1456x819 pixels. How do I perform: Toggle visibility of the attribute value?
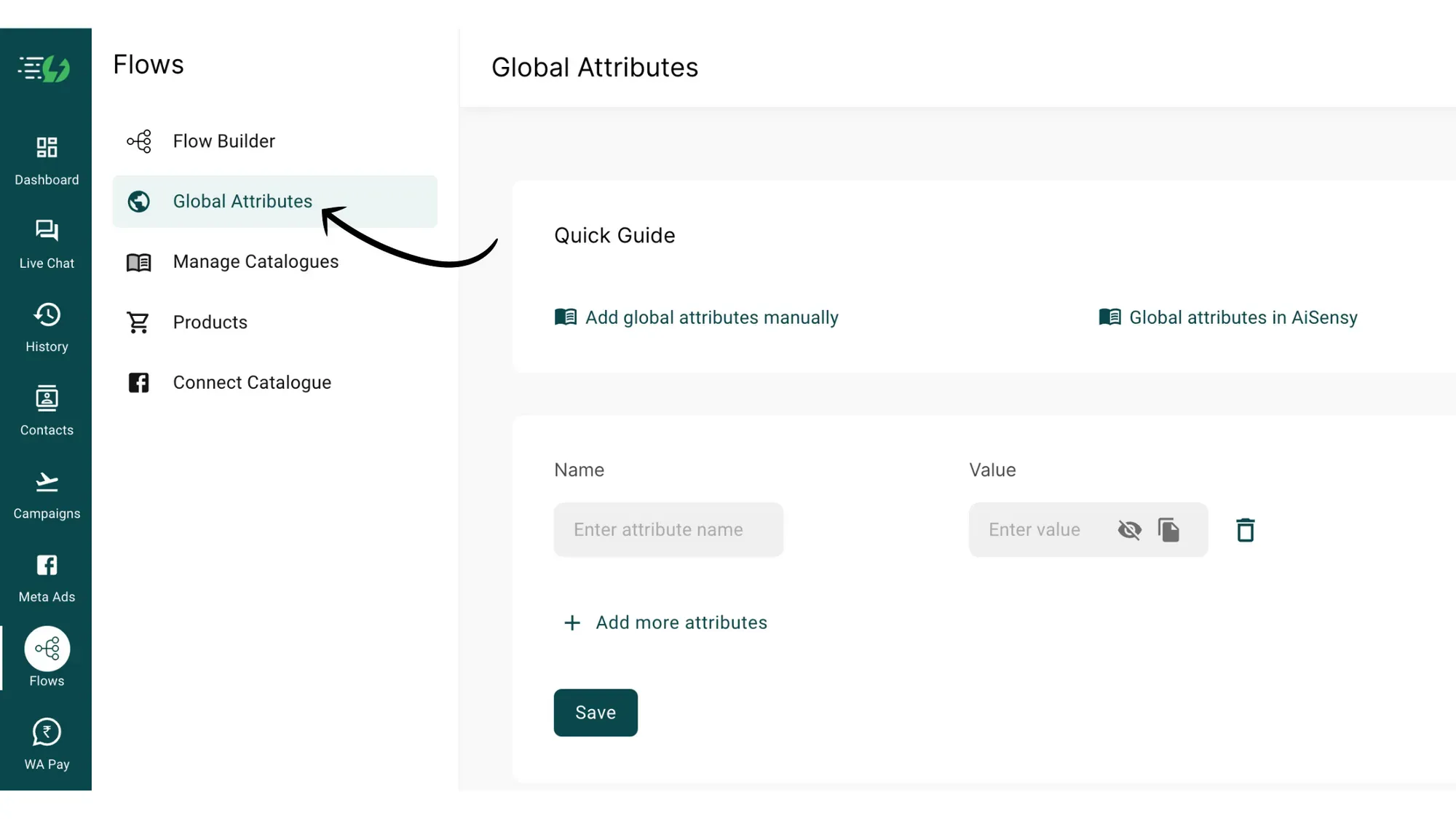[x=1129, y=530]
